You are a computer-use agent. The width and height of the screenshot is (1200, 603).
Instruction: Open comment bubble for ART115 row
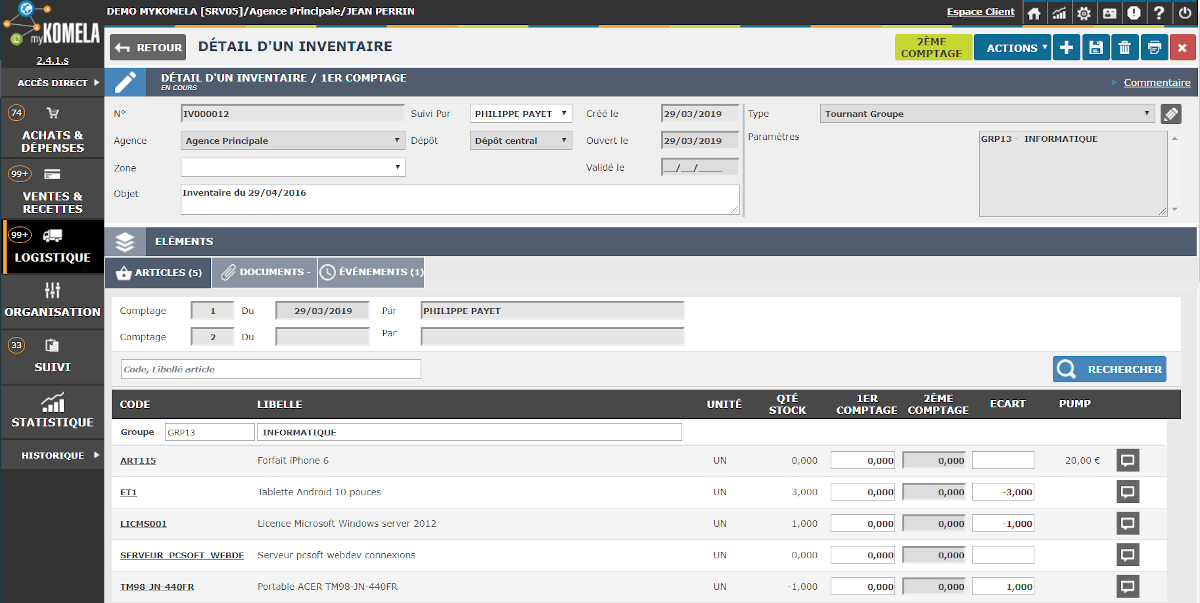(x=1128, y=461)
